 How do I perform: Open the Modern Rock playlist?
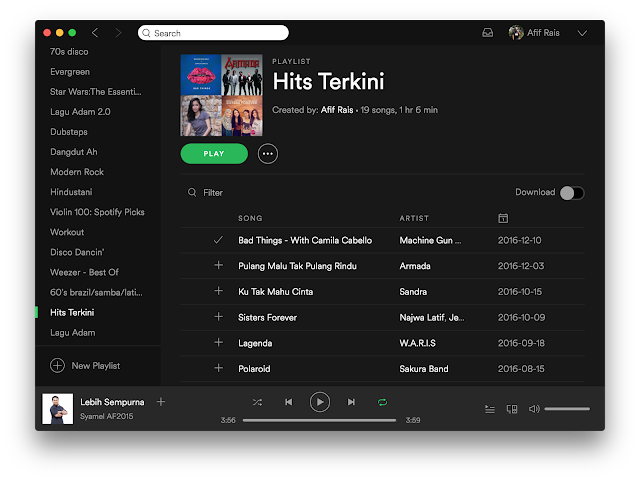(77, 172)
